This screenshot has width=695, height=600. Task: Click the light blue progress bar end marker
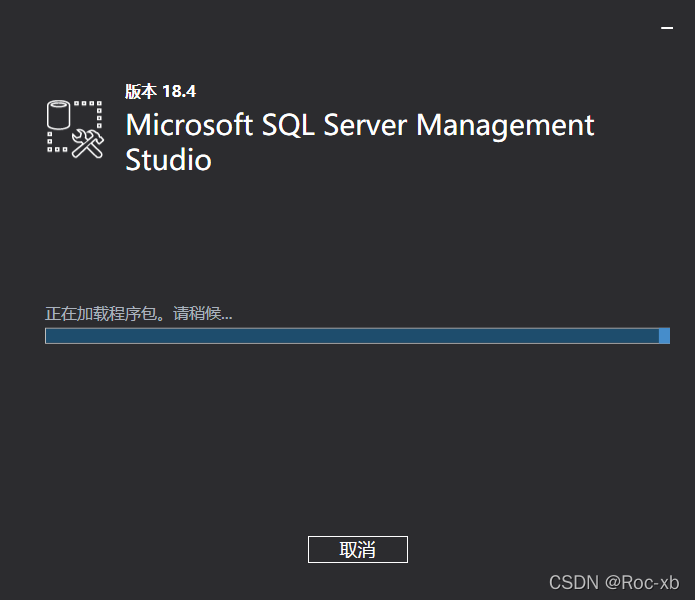(x=665, y=336)
